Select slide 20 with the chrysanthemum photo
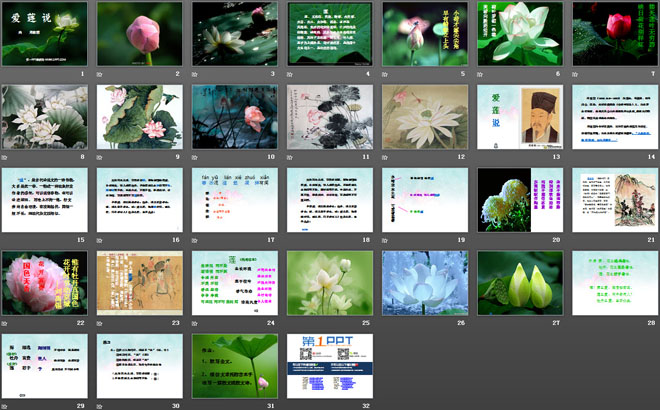The width and height of the screenshot is (660, 410). [521, 200]
